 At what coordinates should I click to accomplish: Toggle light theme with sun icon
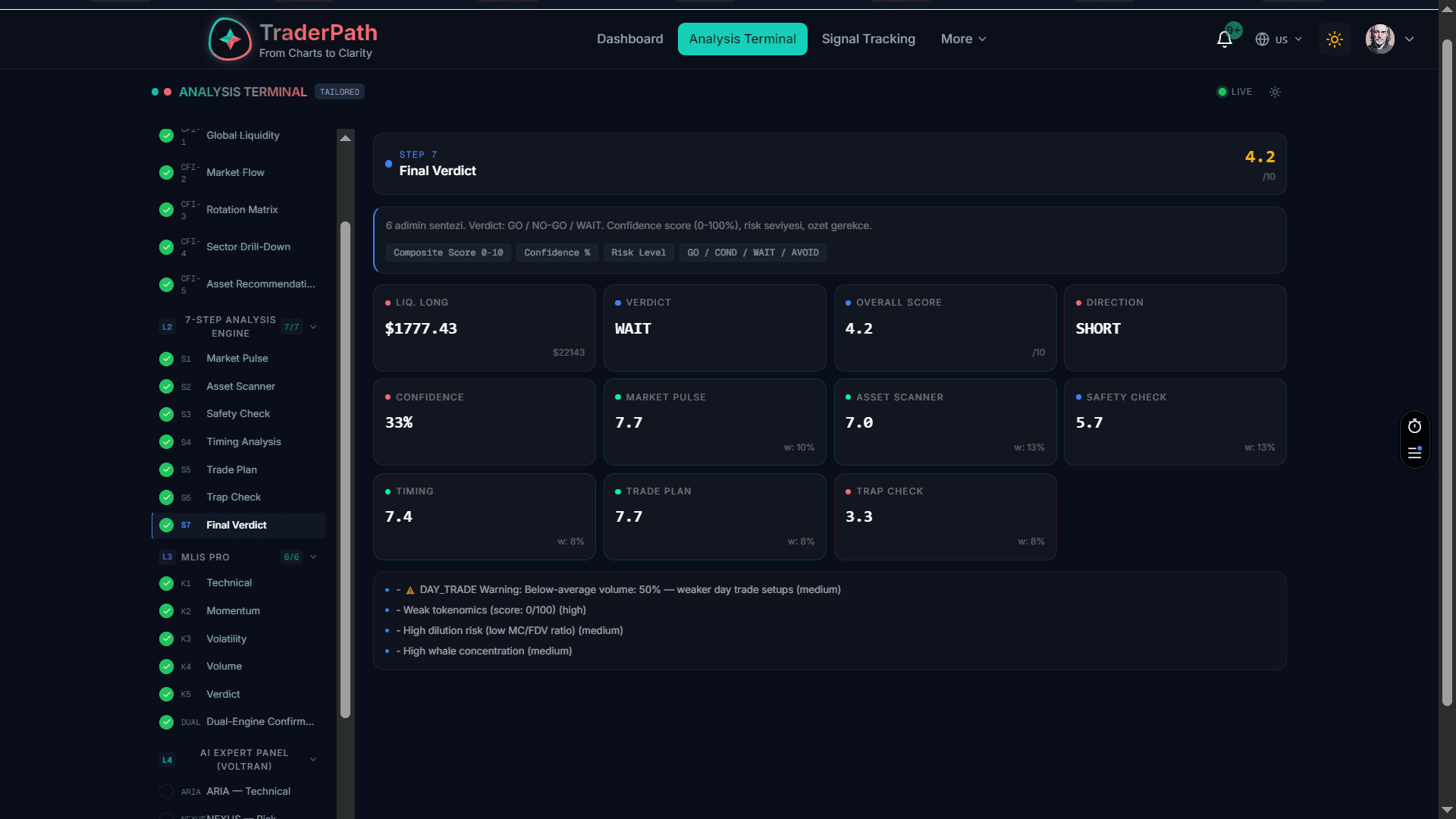(x=1335, y=39)
